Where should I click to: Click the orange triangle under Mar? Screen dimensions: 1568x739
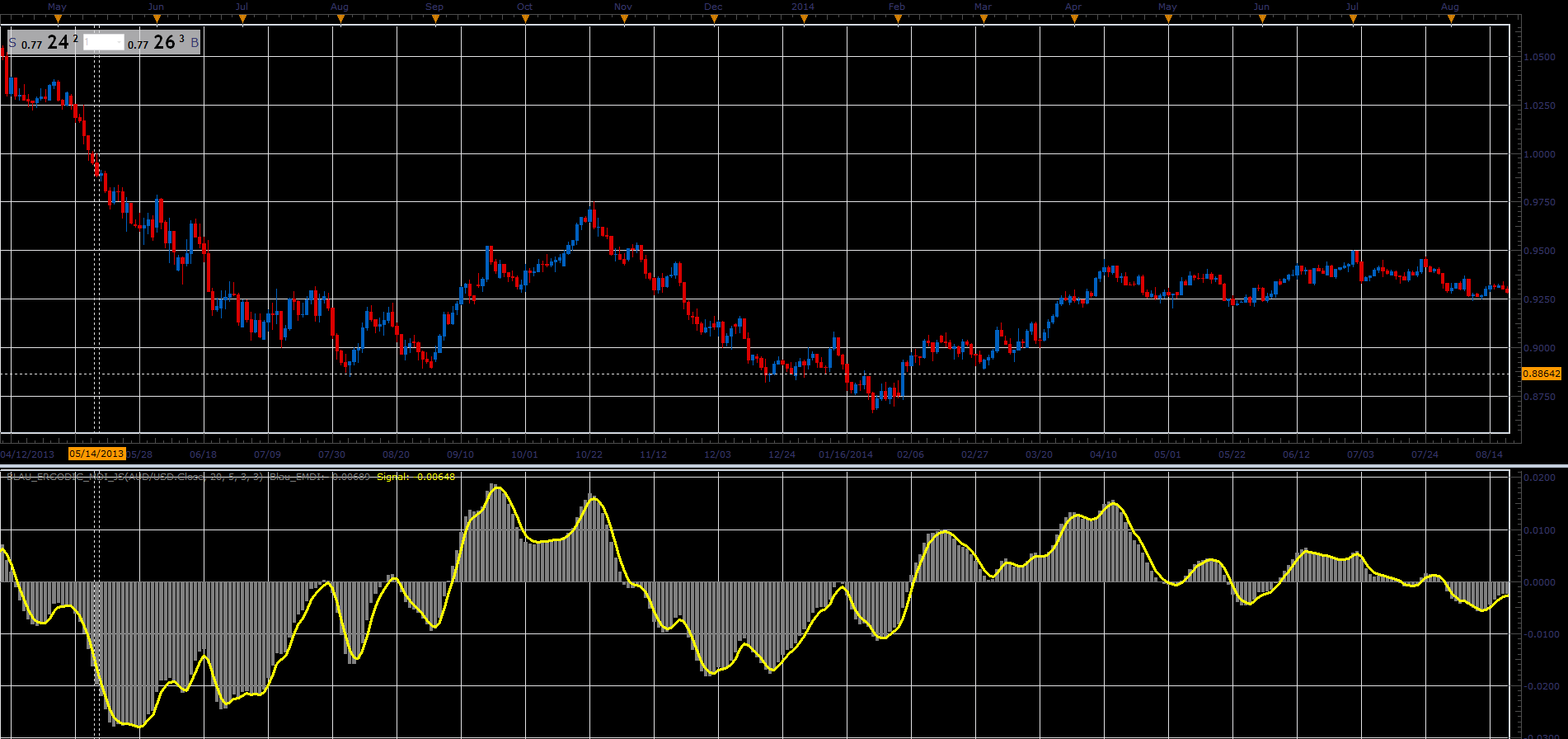point(984,19)
